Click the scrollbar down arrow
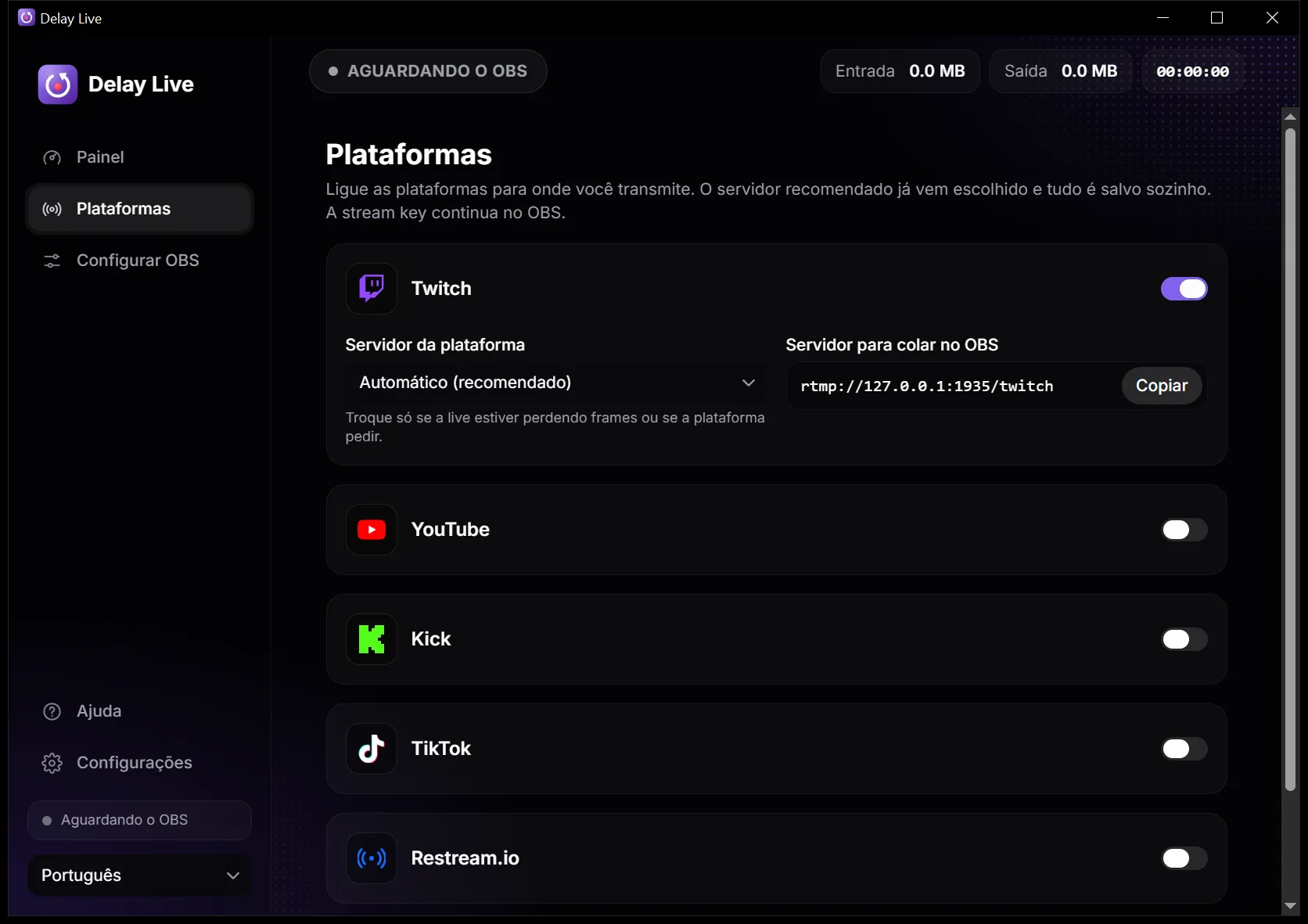This screenshot has height=924, width=1308. pos(1290,906)
